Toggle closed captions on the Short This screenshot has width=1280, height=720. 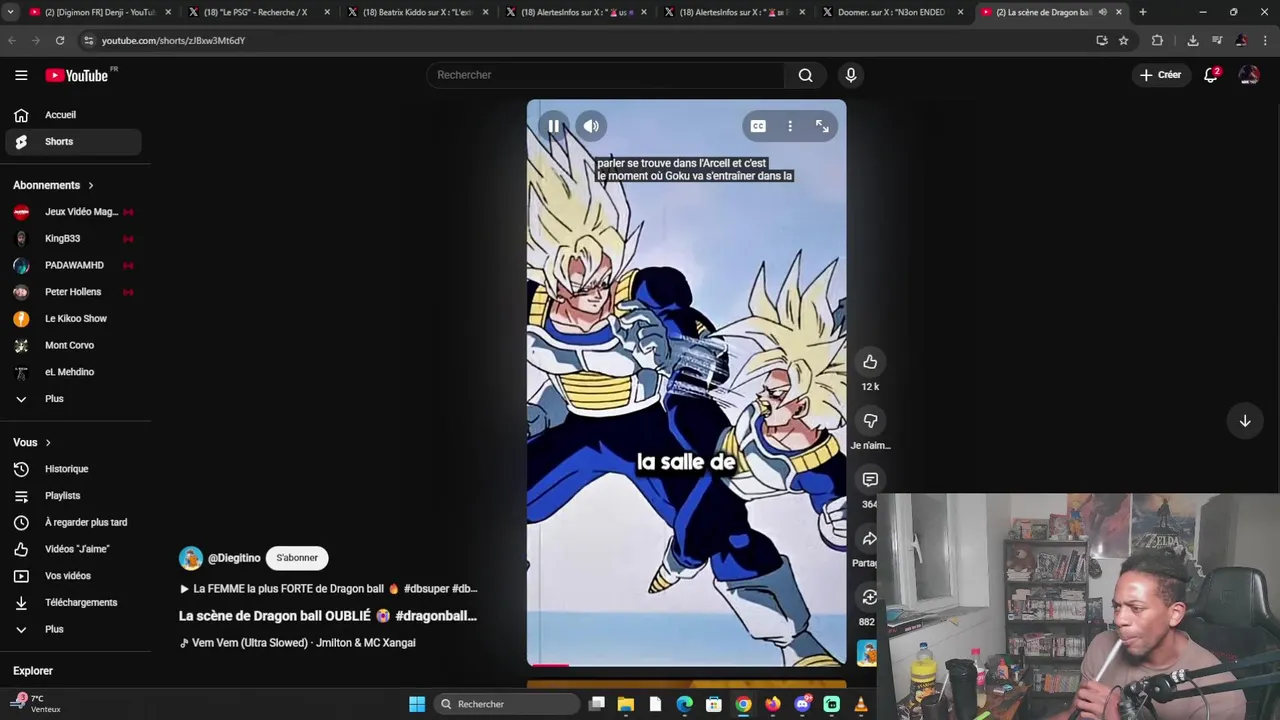tap(758, 126)
